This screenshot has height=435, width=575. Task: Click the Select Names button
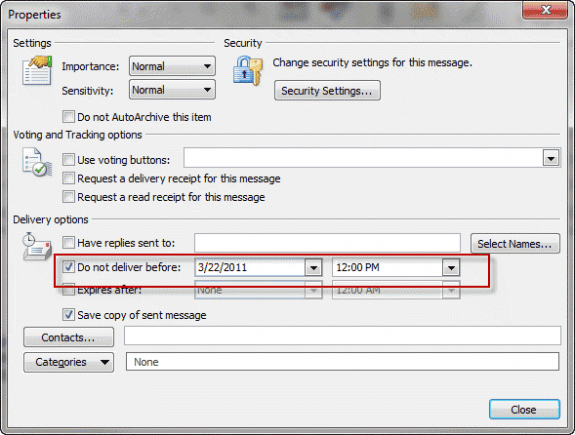coord(515,244)
